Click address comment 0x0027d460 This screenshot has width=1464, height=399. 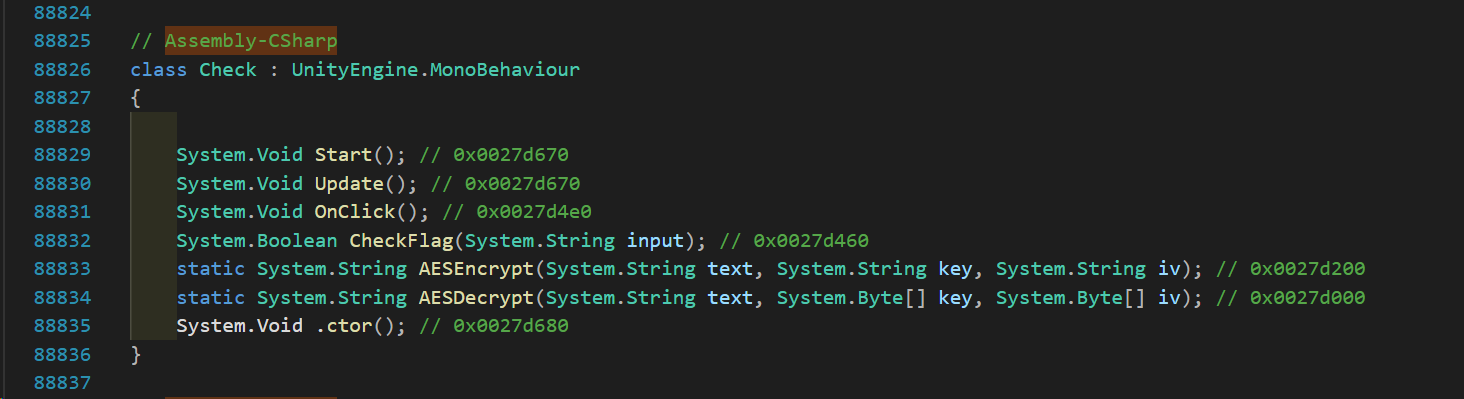pyautogui.click(x=811, y=241)
